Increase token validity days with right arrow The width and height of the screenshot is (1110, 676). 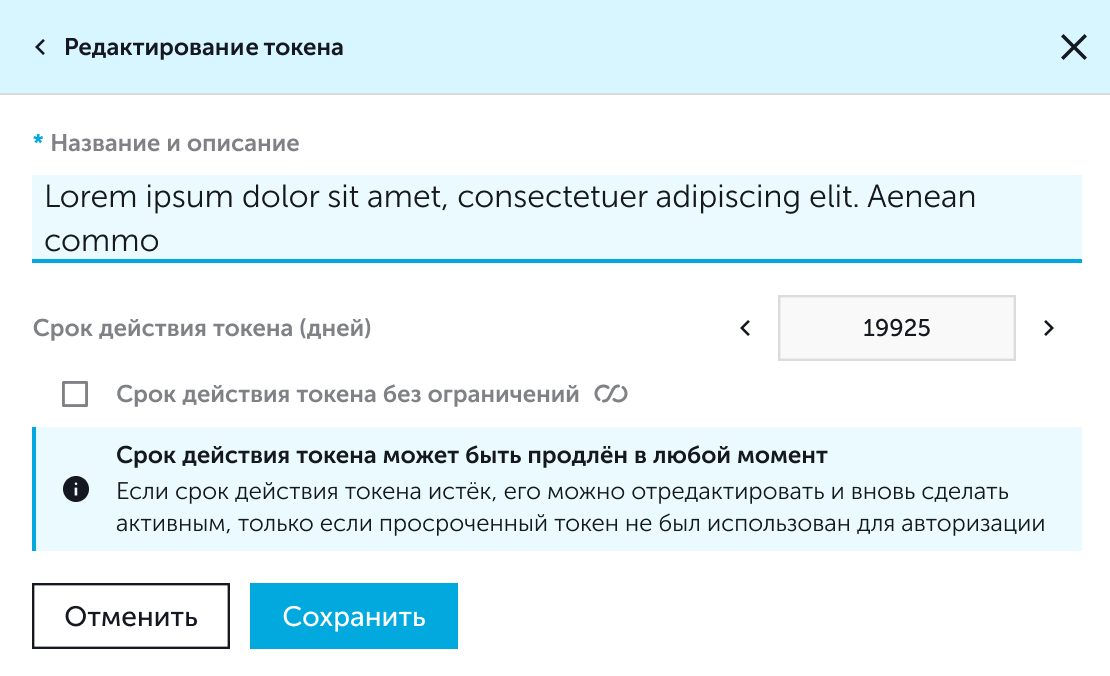(x=1048, y=328)
